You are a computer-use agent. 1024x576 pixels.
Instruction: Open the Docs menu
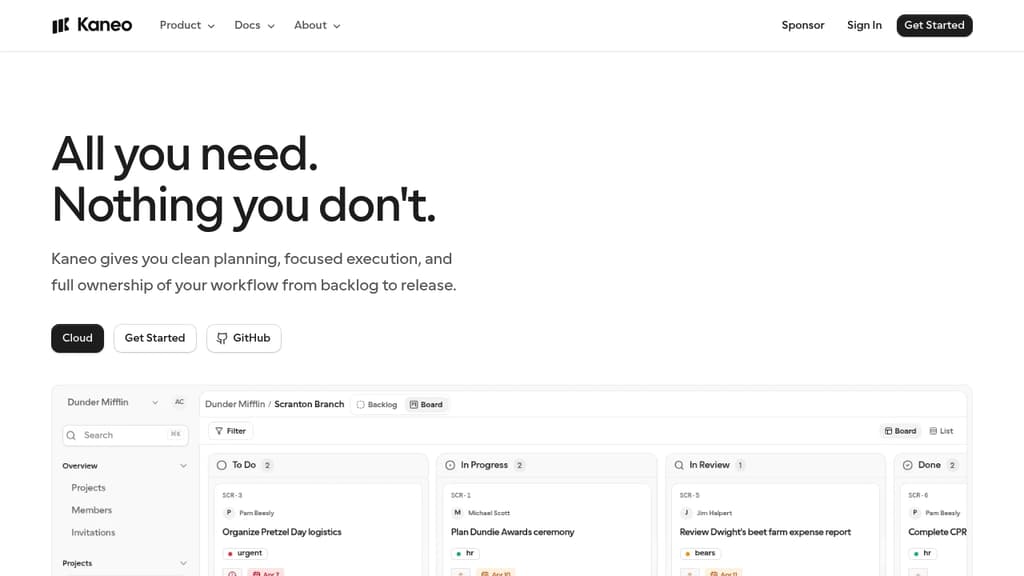tap(253, 25)
